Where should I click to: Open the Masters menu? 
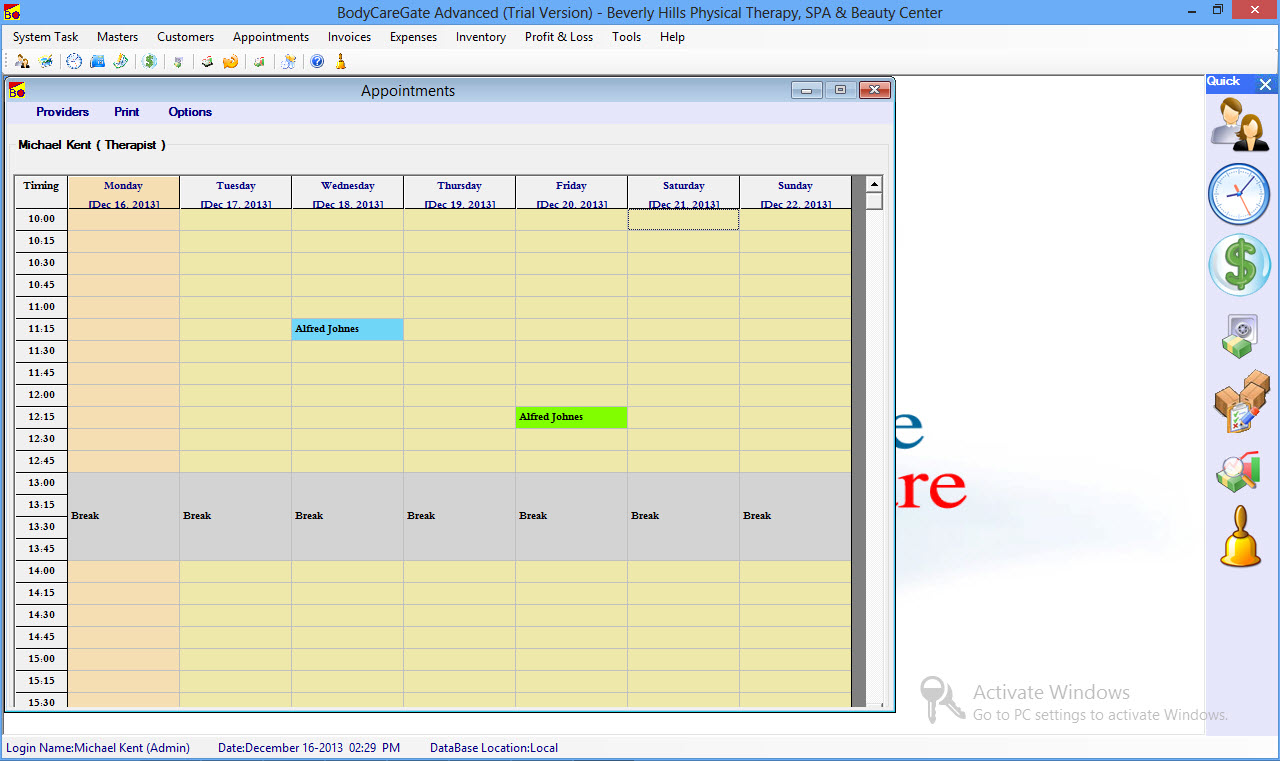click(x=117, y=37)
